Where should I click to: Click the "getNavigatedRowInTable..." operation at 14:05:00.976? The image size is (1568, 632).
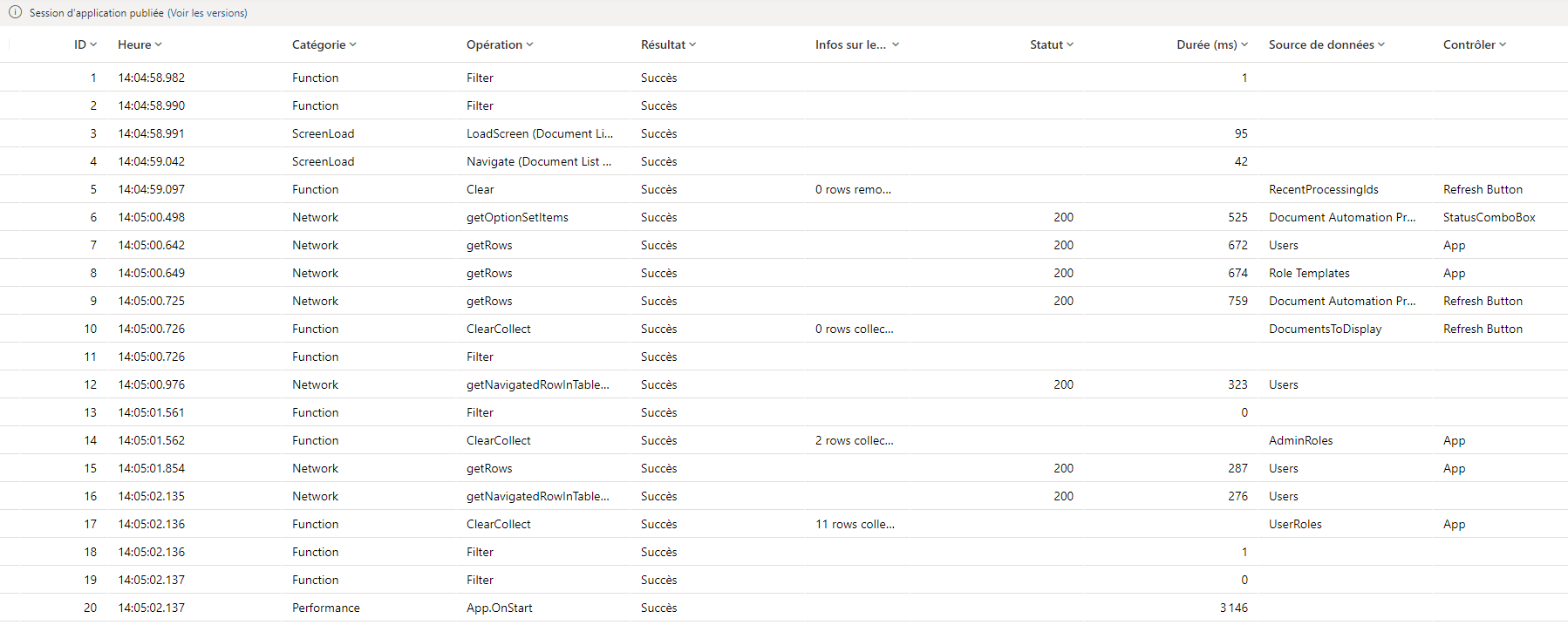click(538, 384)
